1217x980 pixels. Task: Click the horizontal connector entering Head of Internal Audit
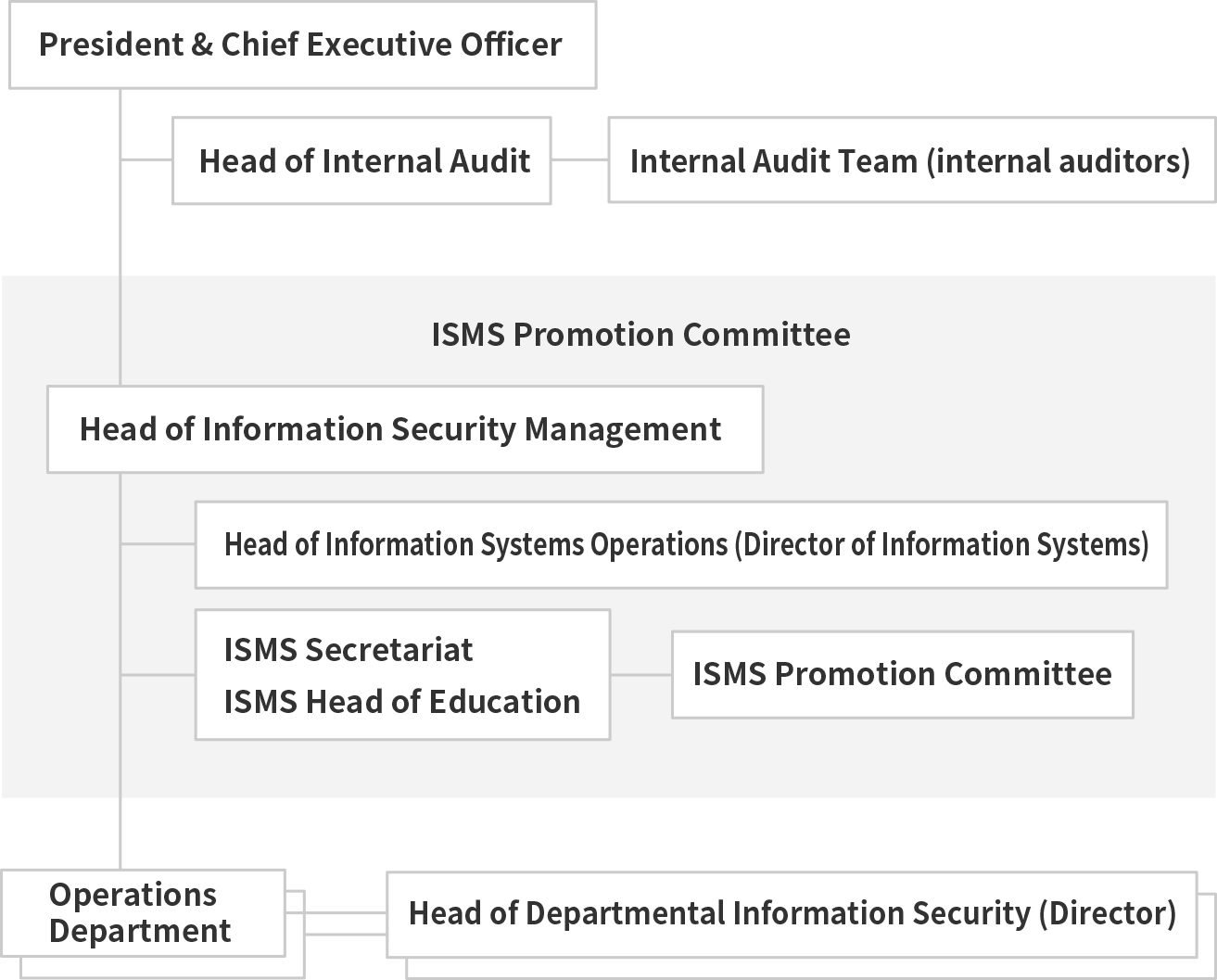[x=146, y=159]
